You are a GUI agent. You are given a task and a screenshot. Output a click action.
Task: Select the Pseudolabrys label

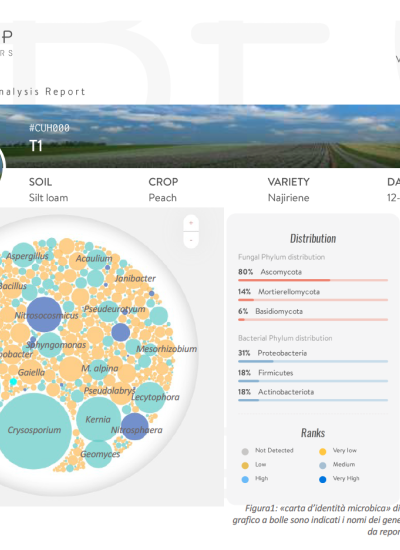click(109, 390)
